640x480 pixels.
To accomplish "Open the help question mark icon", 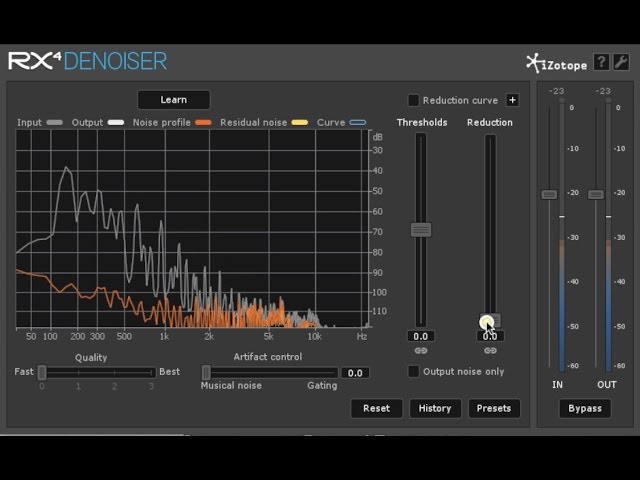I will coord(601,62).
